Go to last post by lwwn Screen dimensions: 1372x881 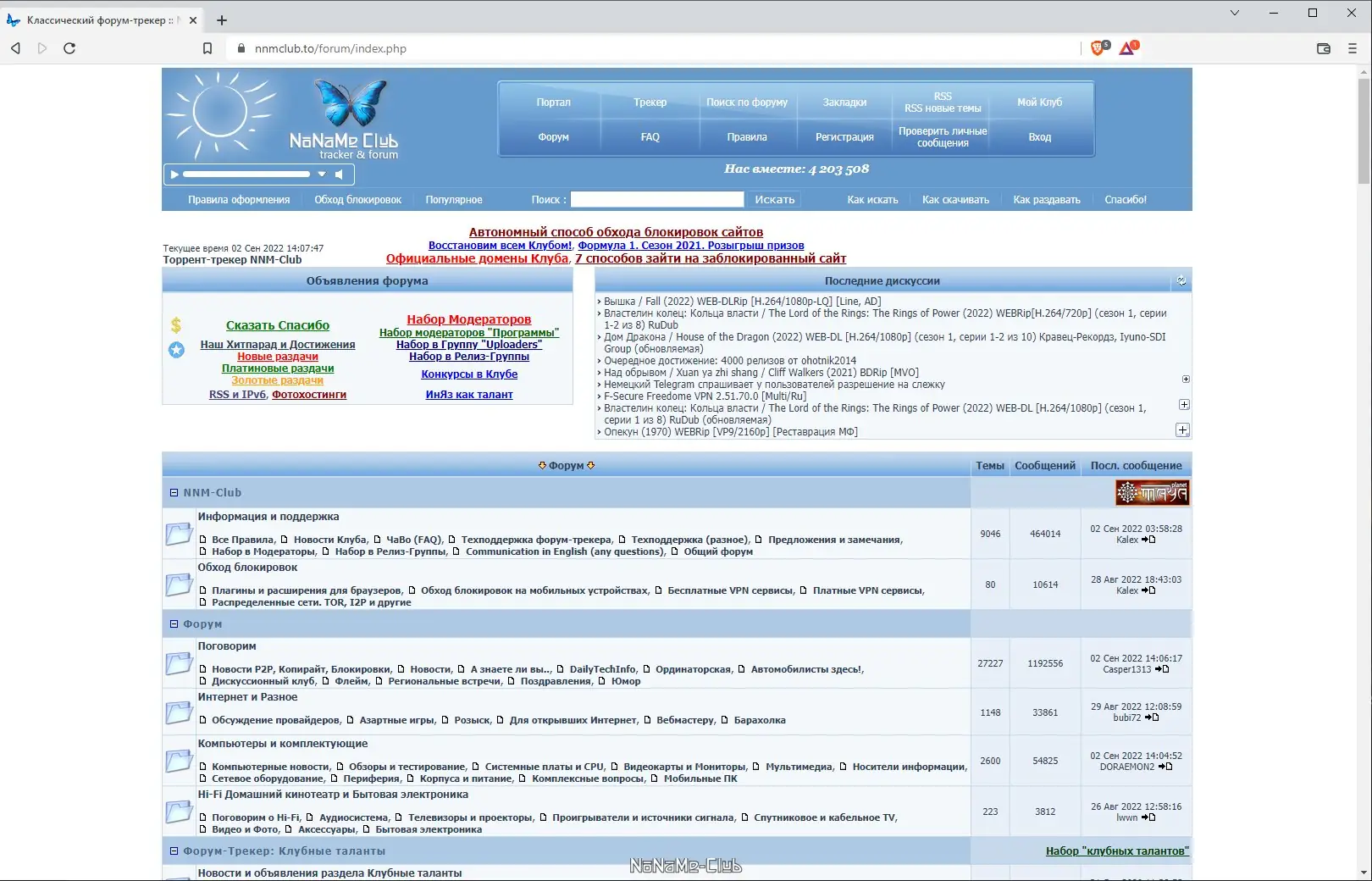point(1148,817)
